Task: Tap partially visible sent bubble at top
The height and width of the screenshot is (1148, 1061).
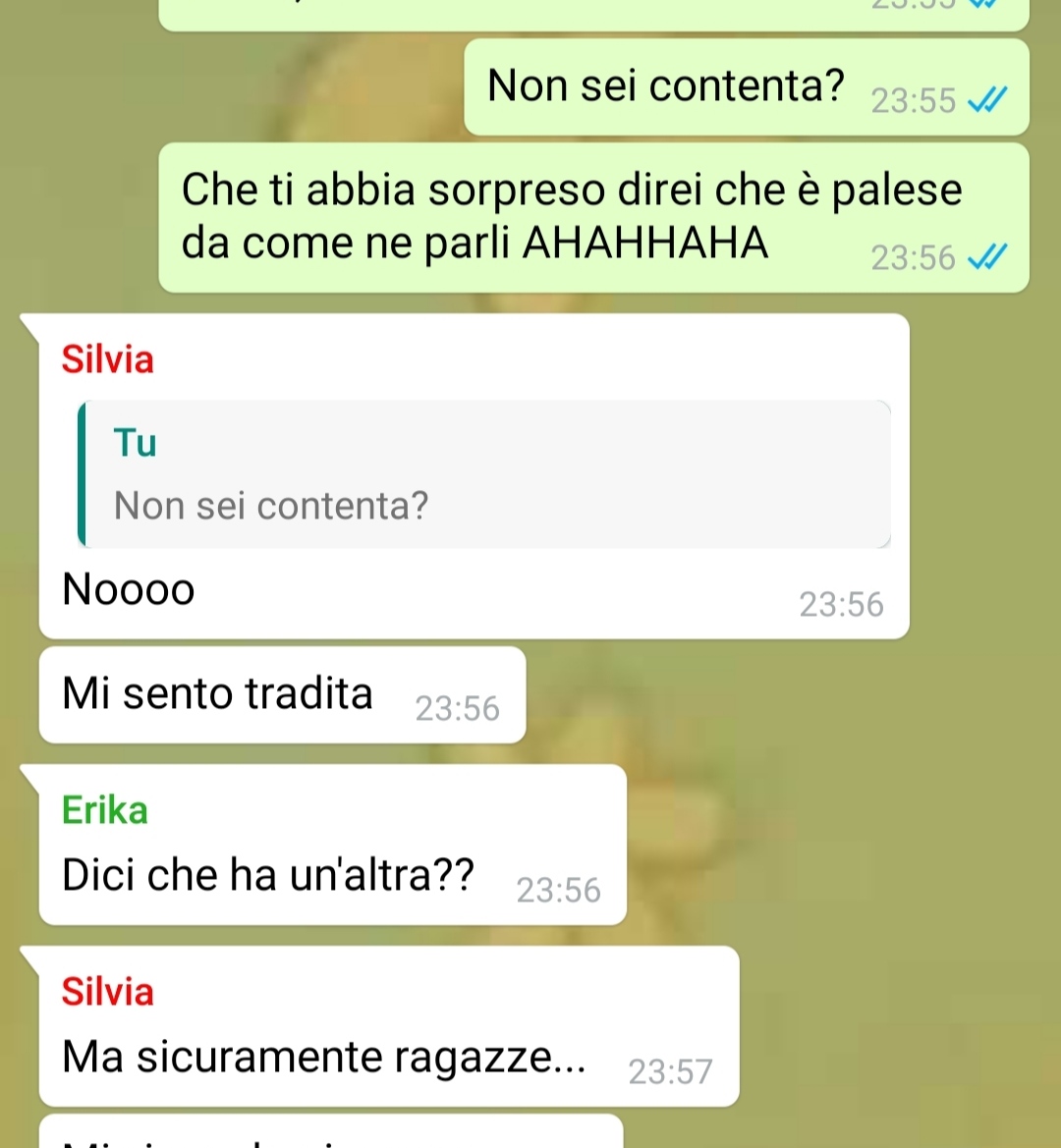Action: 593,15
